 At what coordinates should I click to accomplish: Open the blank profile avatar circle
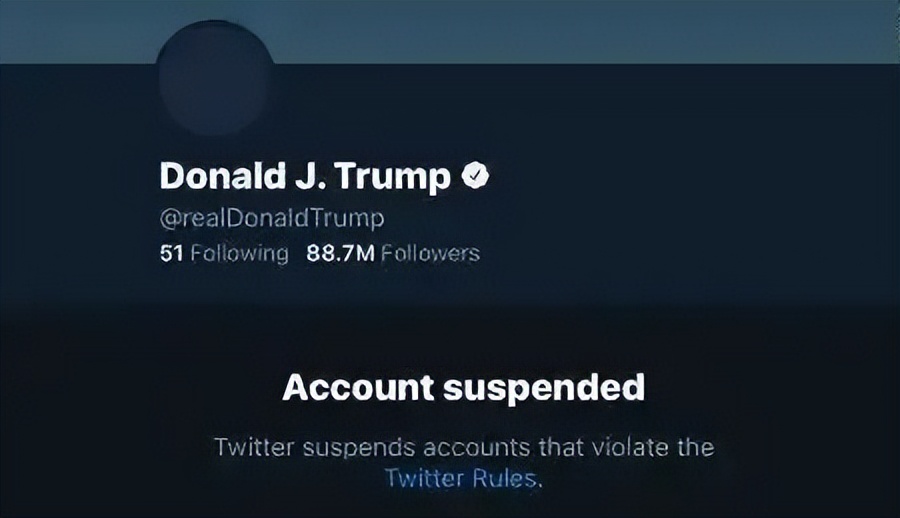point(215,79)
